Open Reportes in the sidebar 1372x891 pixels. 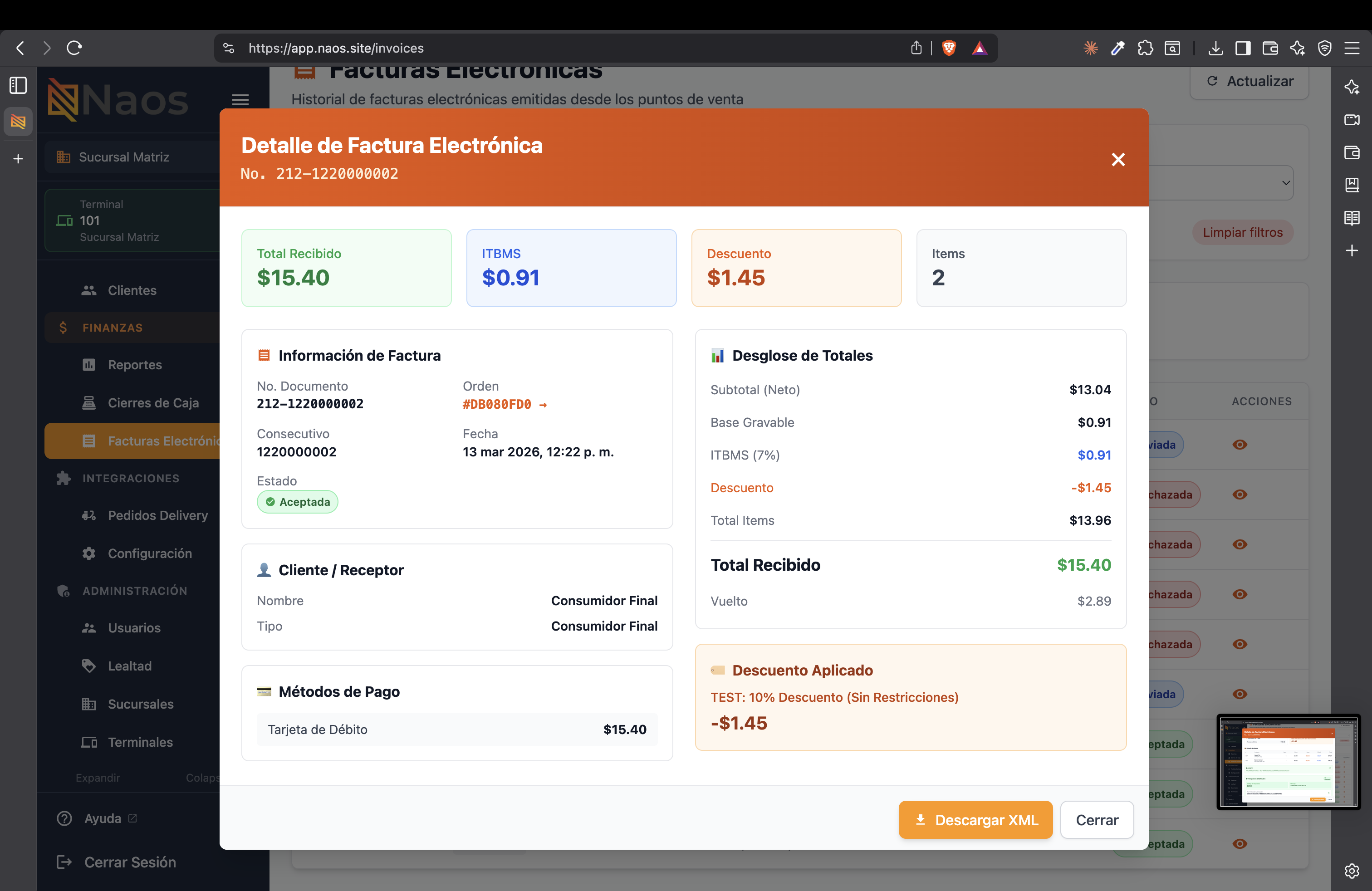click(134, 365)
